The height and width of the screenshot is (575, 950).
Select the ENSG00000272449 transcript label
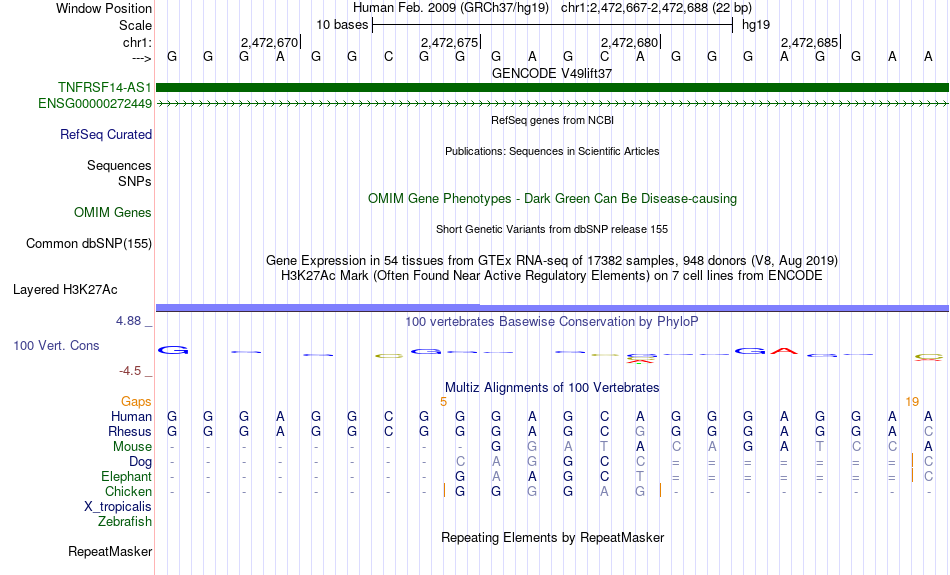[x=95, y=104]
